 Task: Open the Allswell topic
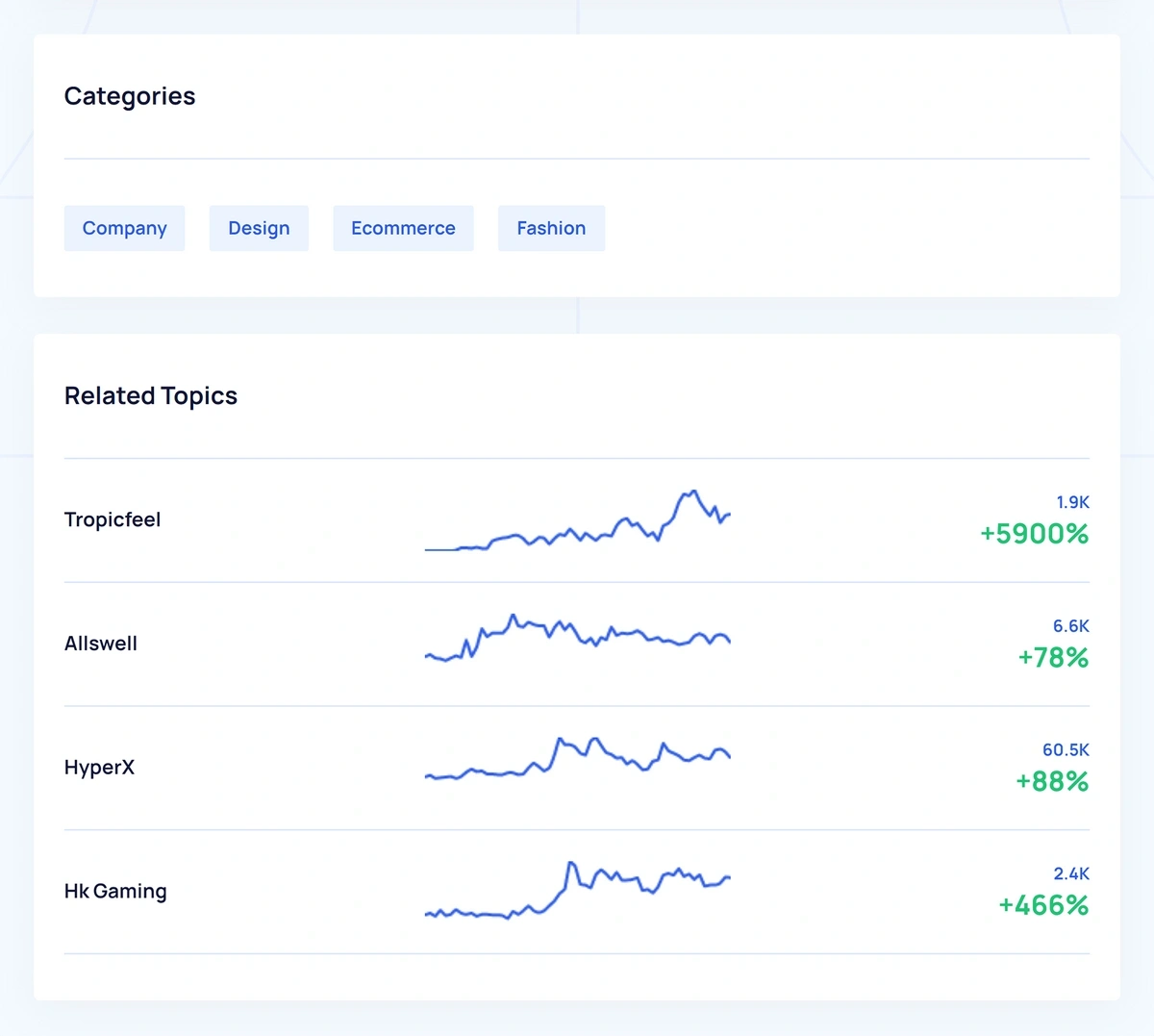coord(100,644)
